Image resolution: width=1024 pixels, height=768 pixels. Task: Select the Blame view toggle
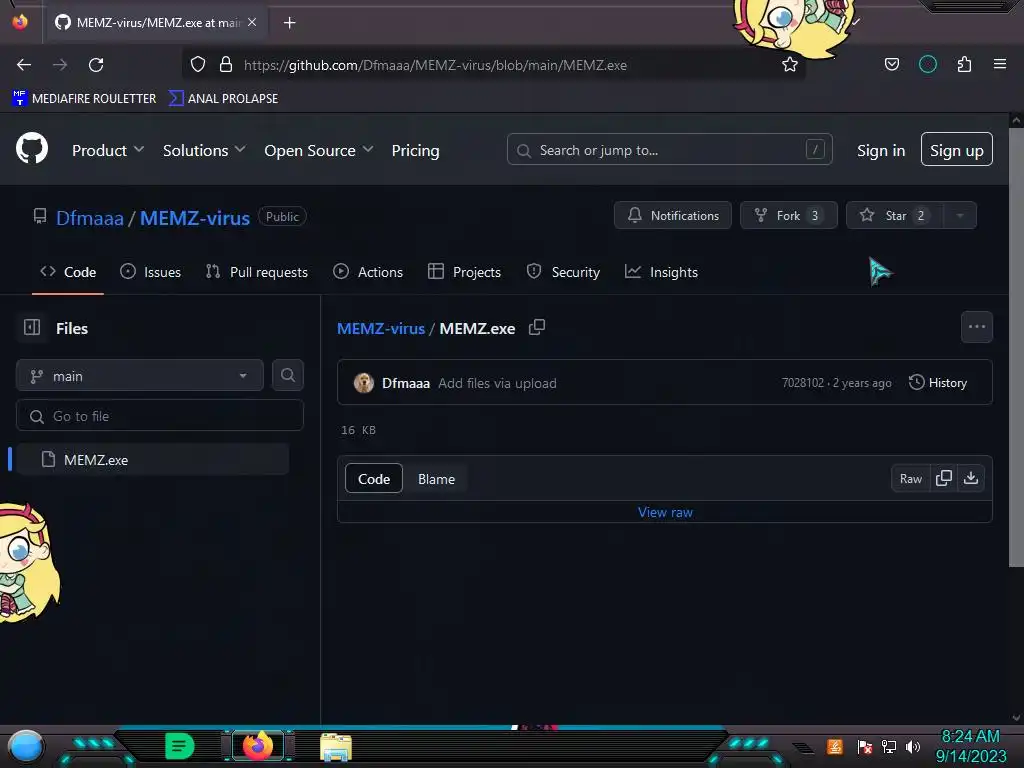pyautogui.click(x=436, y=479)
